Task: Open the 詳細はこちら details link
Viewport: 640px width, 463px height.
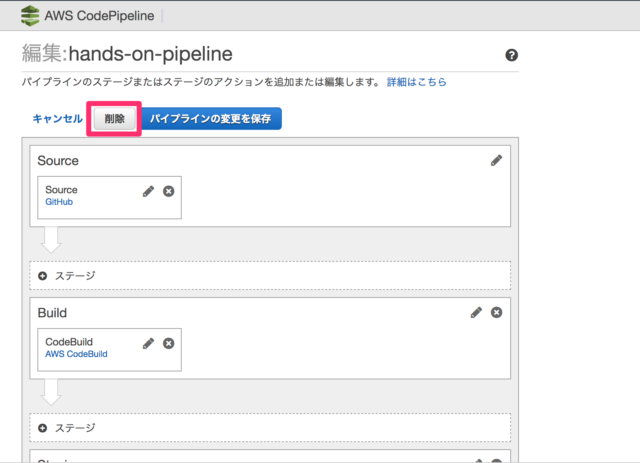Action: pyautogui.click(x=416, y=82)
